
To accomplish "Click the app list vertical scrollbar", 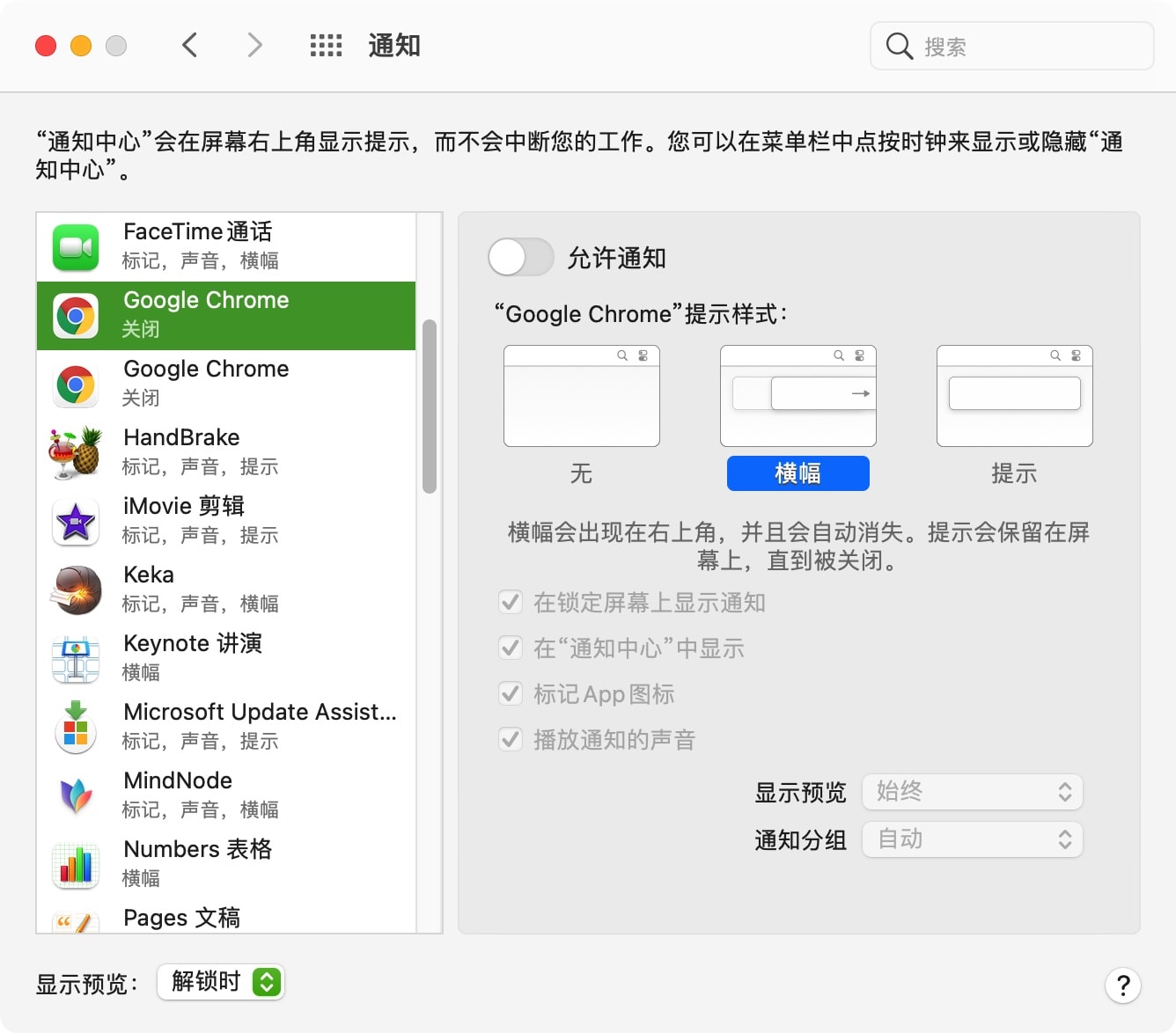I will (x=430, y=406).
